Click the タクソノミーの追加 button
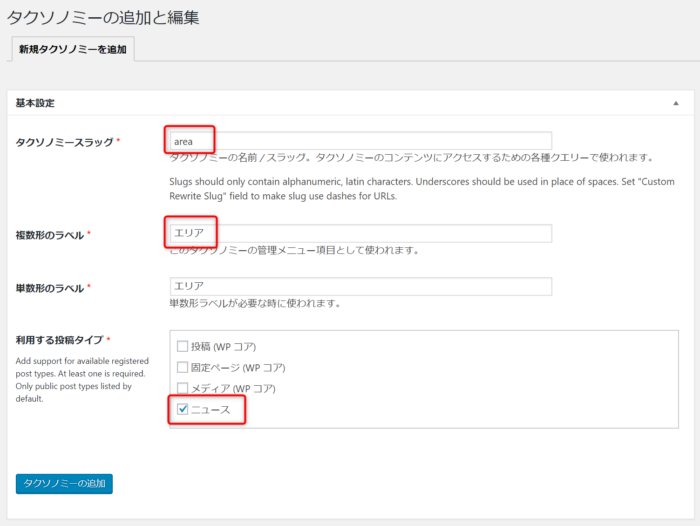This screenshot has width=700, height=526. (64, 483)
